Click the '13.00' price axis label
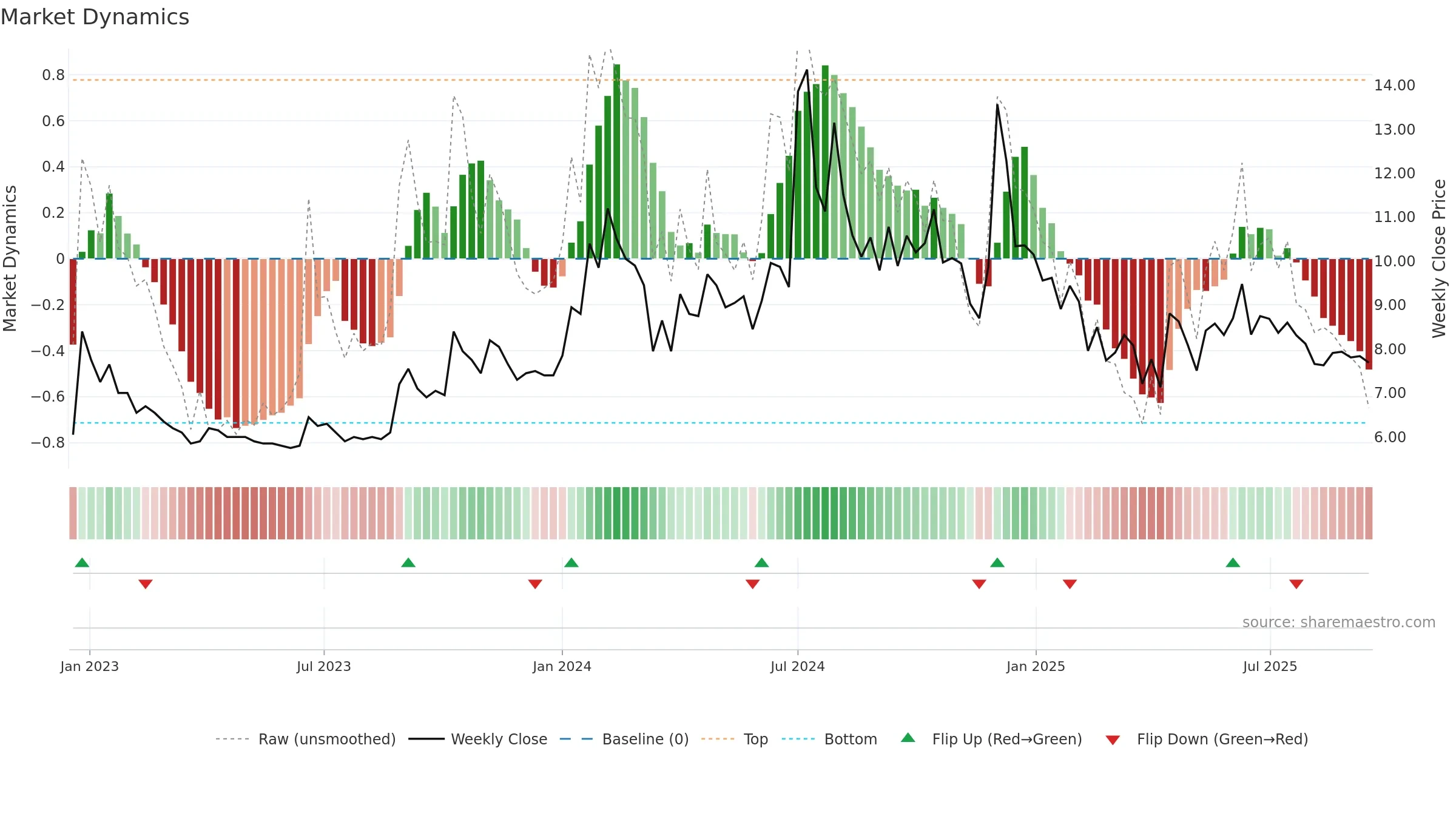The width and height of the screenshot is (1456, 819). tap(1395, 129)
